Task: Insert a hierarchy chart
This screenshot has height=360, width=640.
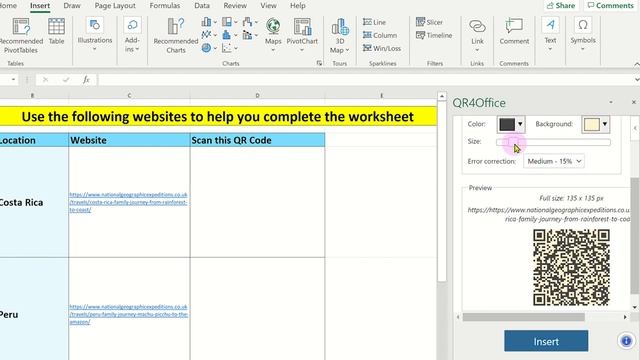Action: [229, 22]
